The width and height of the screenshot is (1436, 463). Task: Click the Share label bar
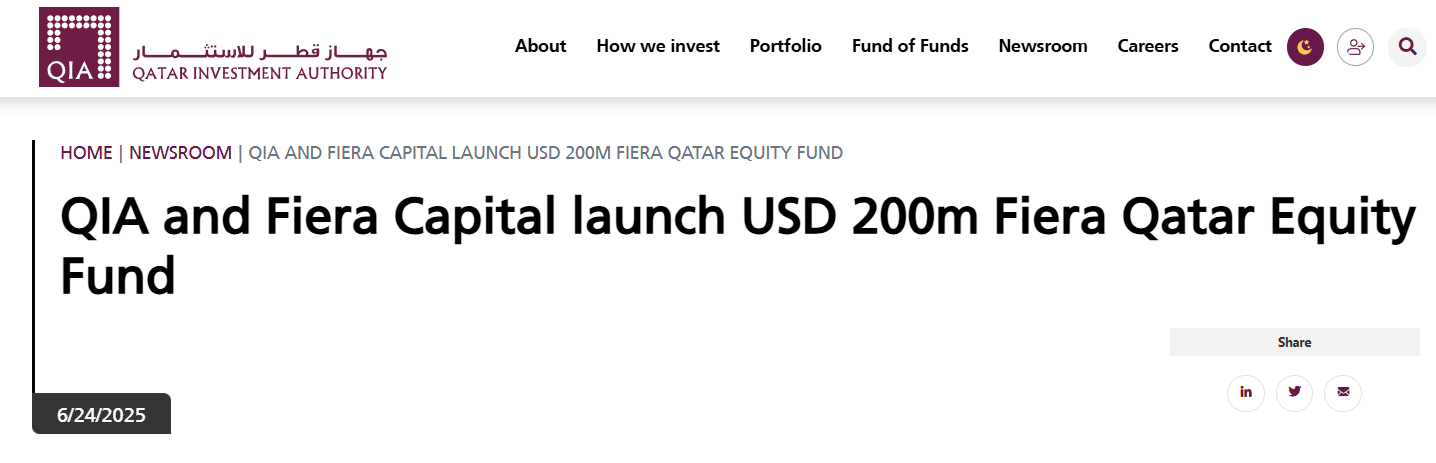[1294, 342]
